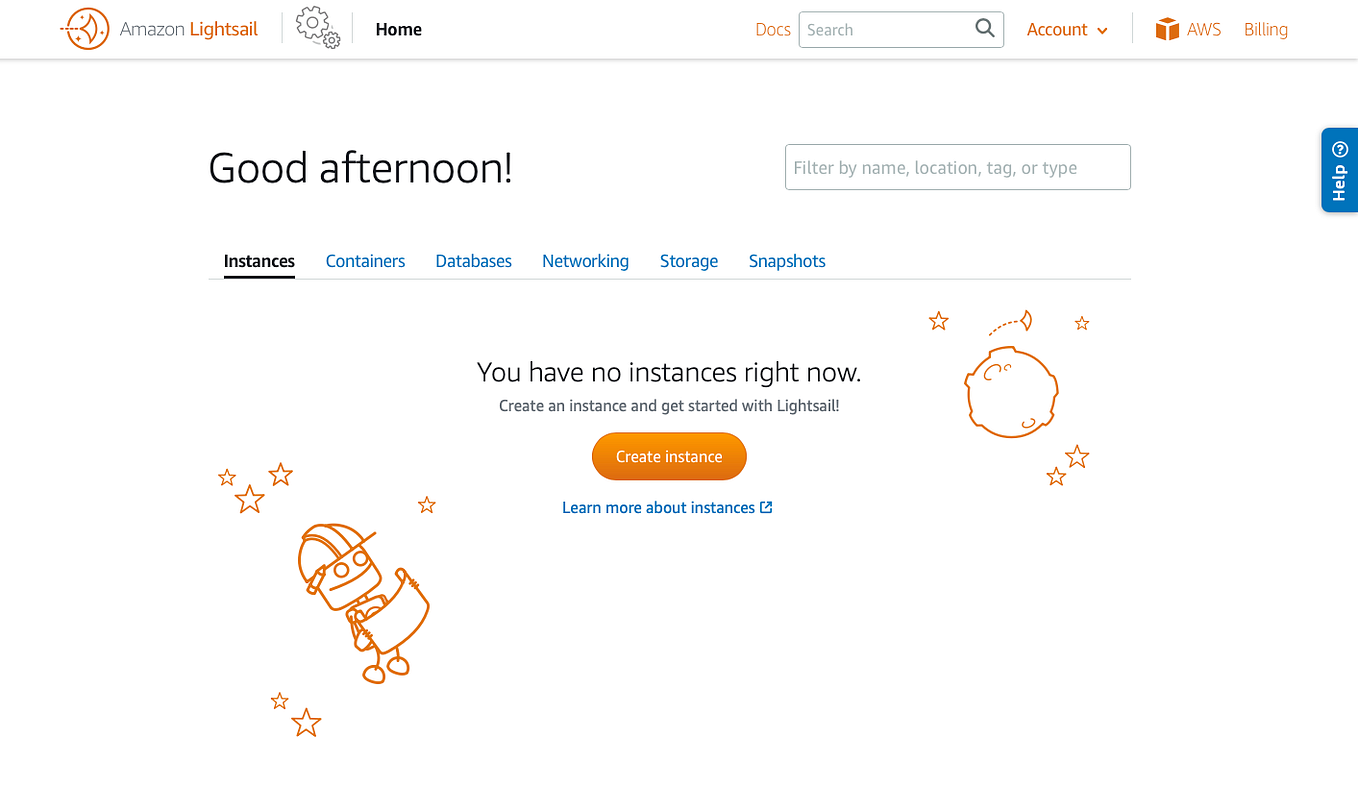
Task: Click the search magnifier icon
Action: (x=984, y=29)
